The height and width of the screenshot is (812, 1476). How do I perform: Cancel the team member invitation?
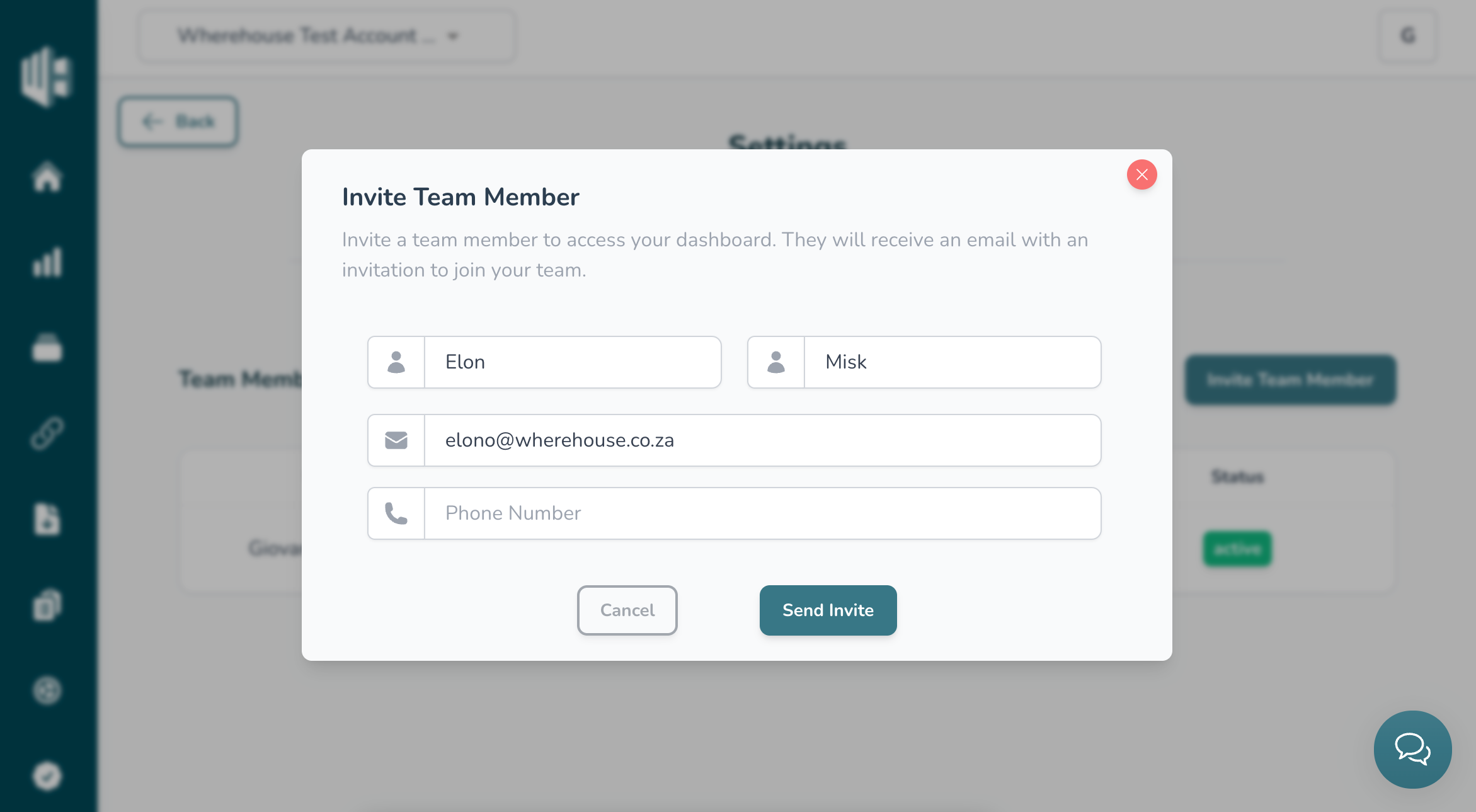pyautogui.click(x=627, y=610)
